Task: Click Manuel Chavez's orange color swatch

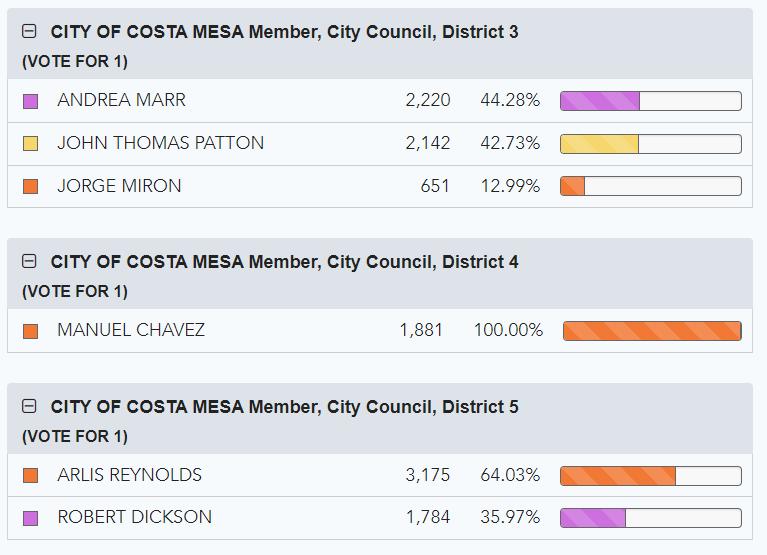Action: [30, 331]
